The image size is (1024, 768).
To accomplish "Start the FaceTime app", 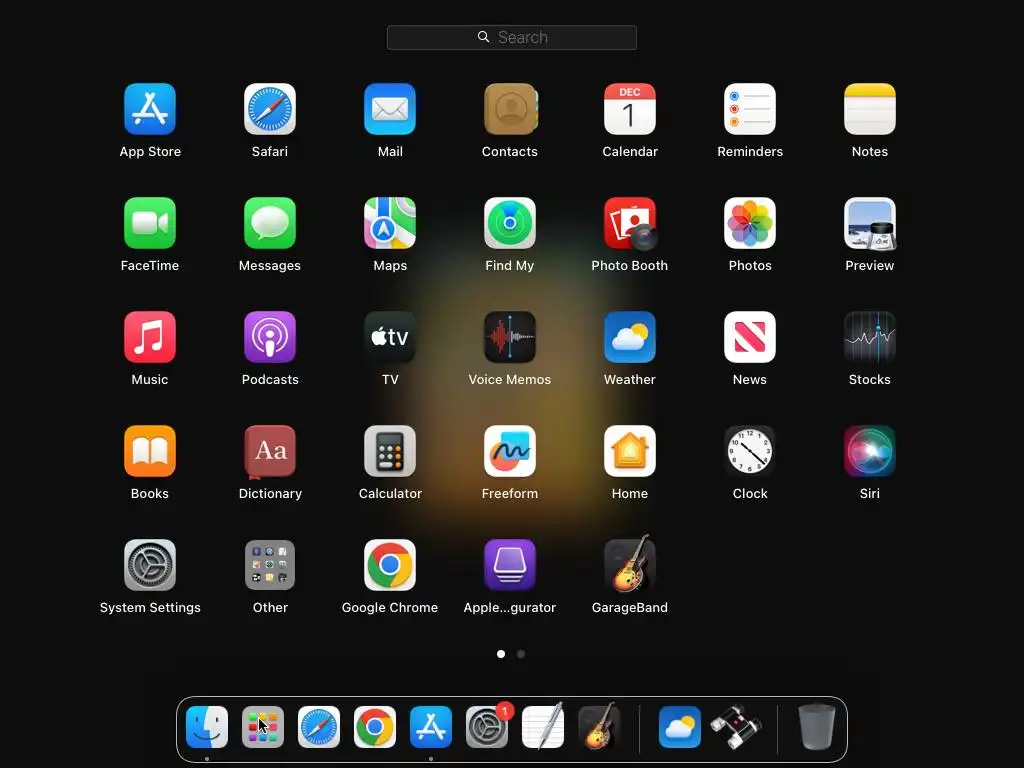I will pyautogui.click(x=150, y=223).
